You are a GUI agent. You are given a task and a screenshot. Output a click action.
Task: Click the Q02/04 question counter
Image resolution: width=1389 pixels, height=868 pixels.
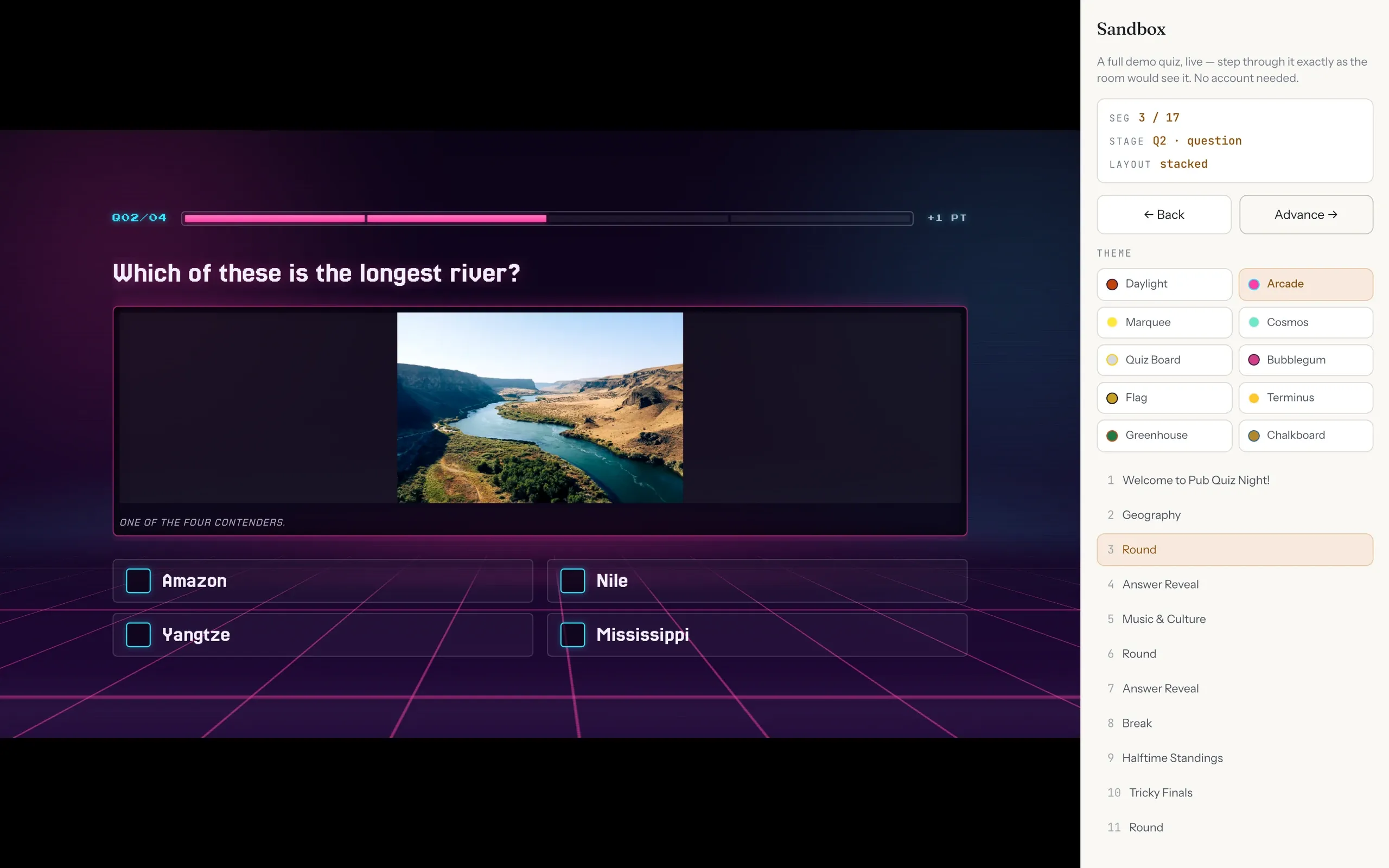(x=139, y=218)
